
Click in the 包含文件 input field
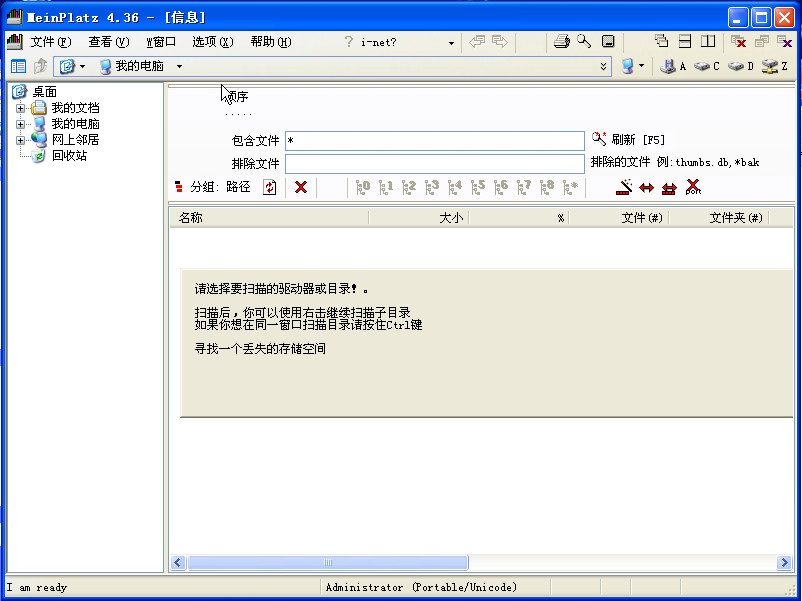tap(435, 141)
